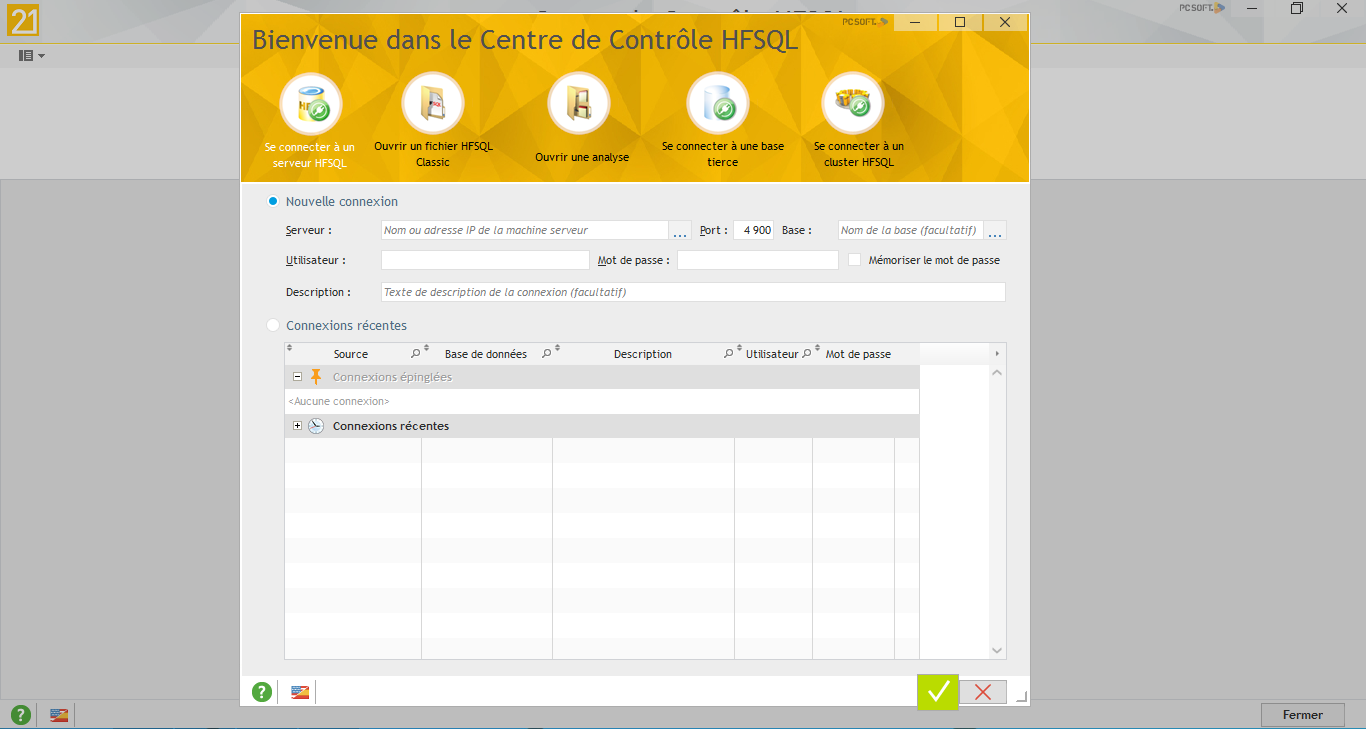Image resolution: width=1366 pixels, height=729 pixels.
Task: Open help with the dialog's green question mark
Action: point(262,692)
